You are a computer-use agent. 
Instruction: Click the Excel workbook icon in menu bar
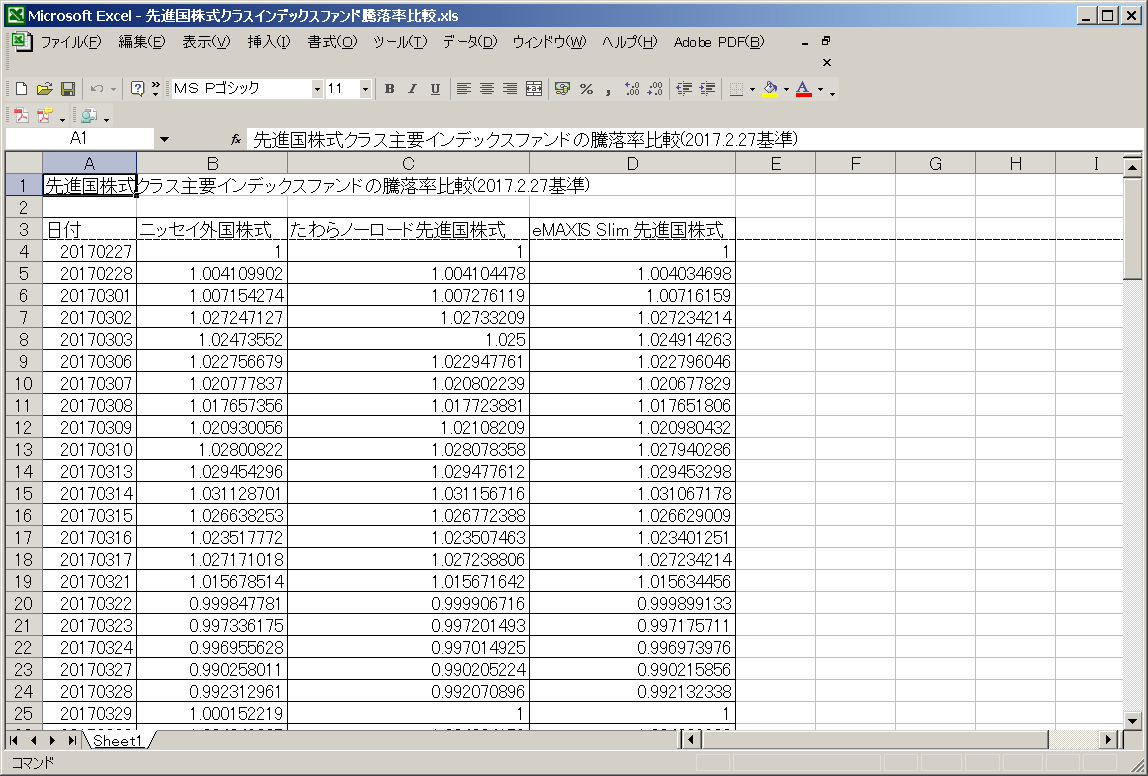[x=22, y=42]
